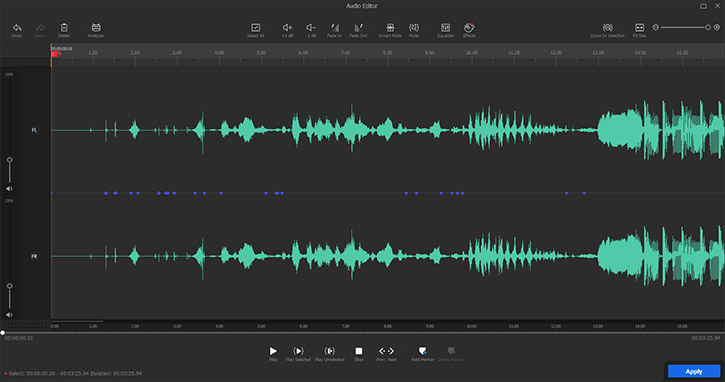Stop audio playback

[x=359, y=351]
